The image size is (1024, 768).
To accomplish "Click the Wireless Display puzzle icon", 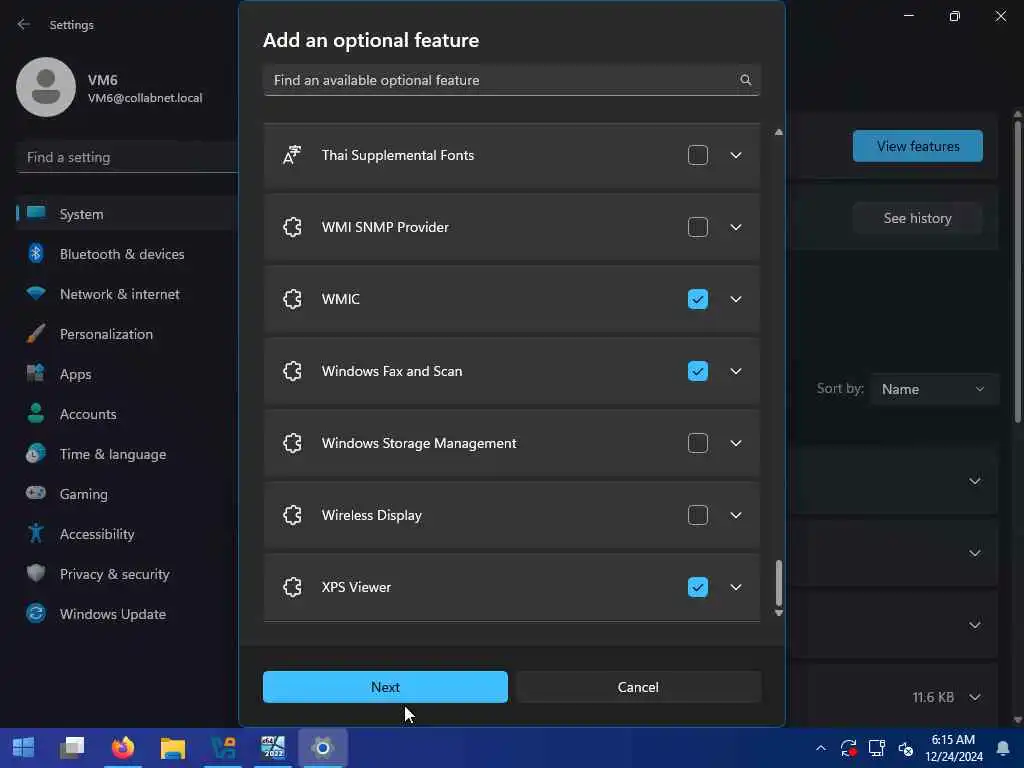I will click(292, 515).
